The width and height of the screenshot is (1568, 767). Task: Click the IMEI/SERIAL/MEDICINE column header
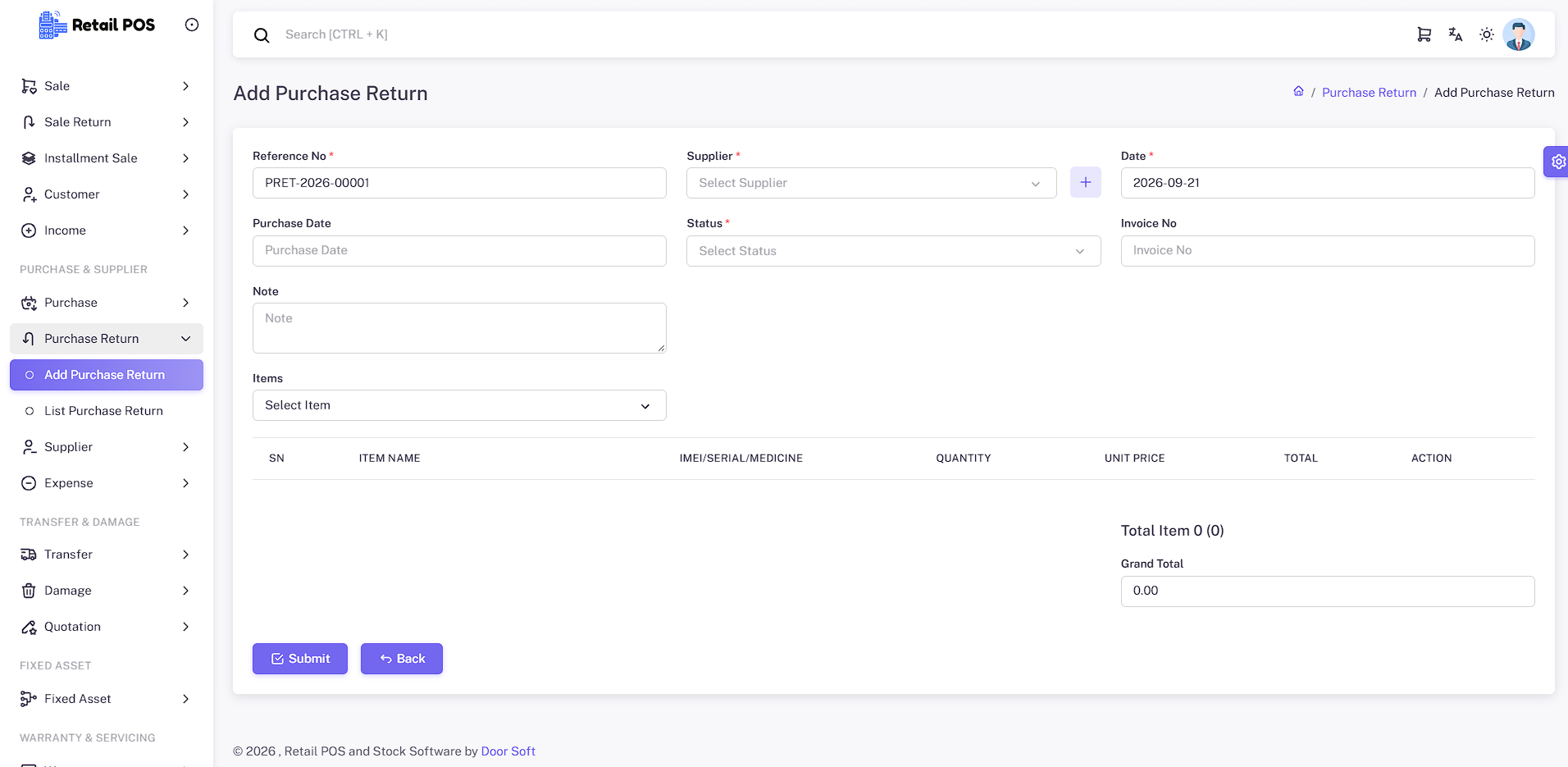(x=741, y=459)
